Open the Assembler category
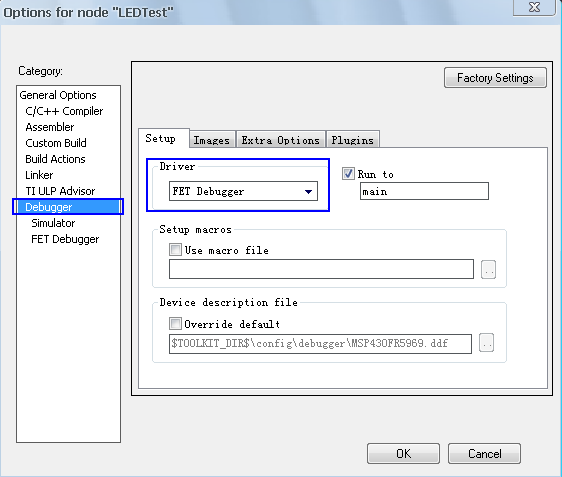 click(x=50, y=127)
